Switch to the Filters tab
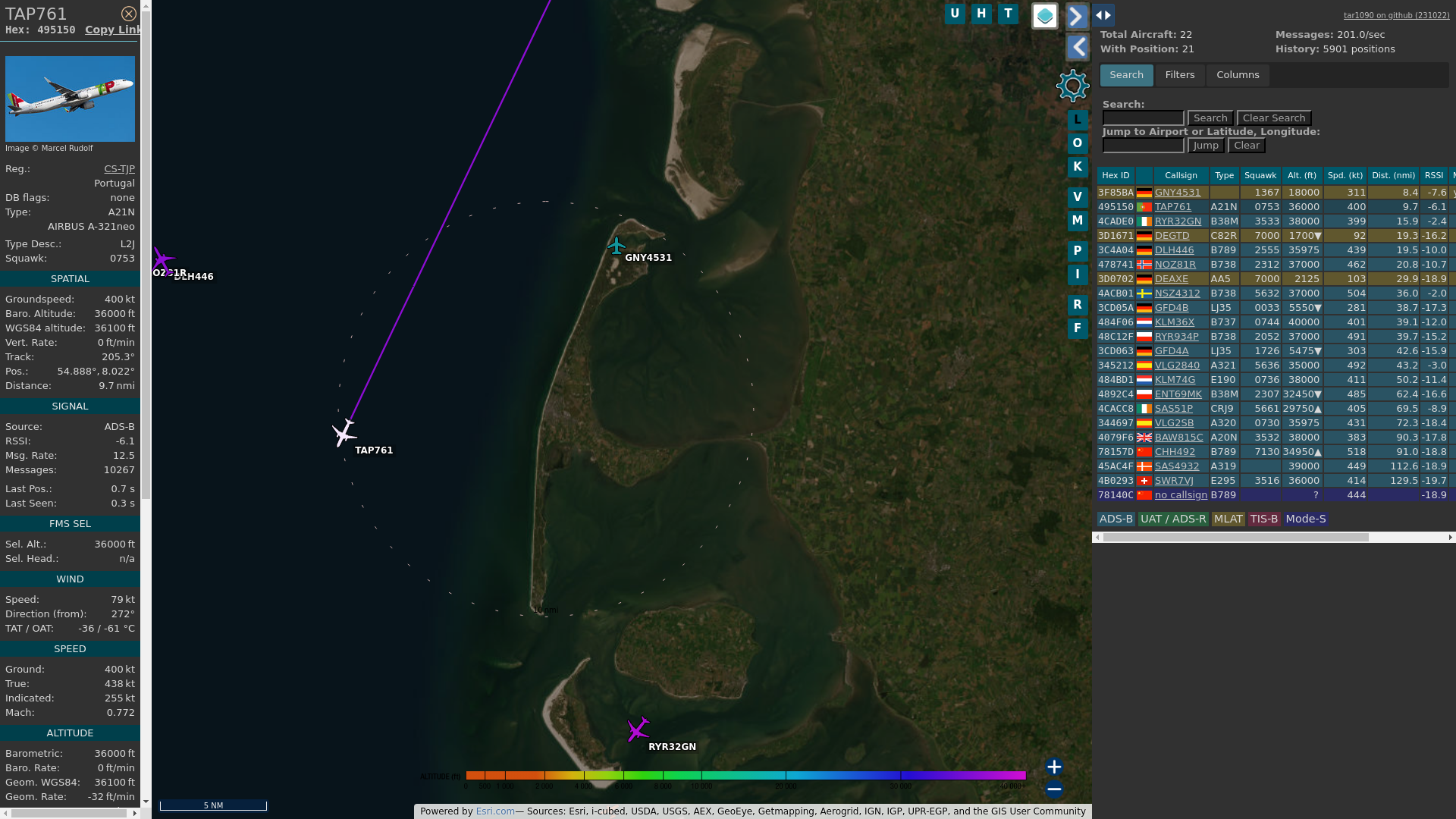1456x819 pixels. point(1179,75)
